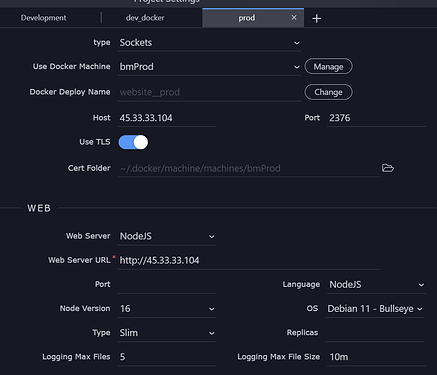Browse for Cert Folder with folder icon
Screen dimensions: 437x375
[388, 168]
